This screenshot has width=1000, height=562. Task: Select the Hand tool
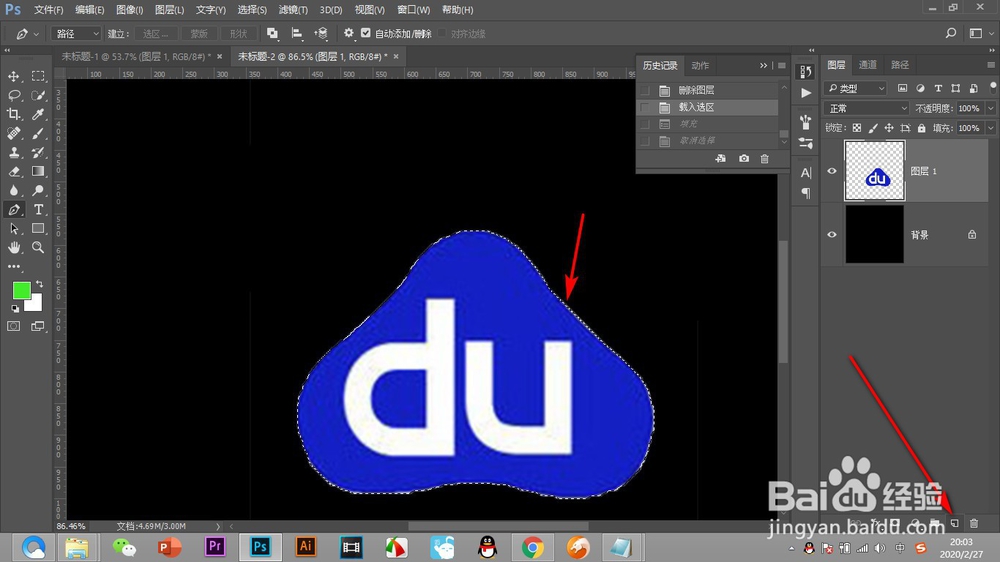(x=13, y=248)
